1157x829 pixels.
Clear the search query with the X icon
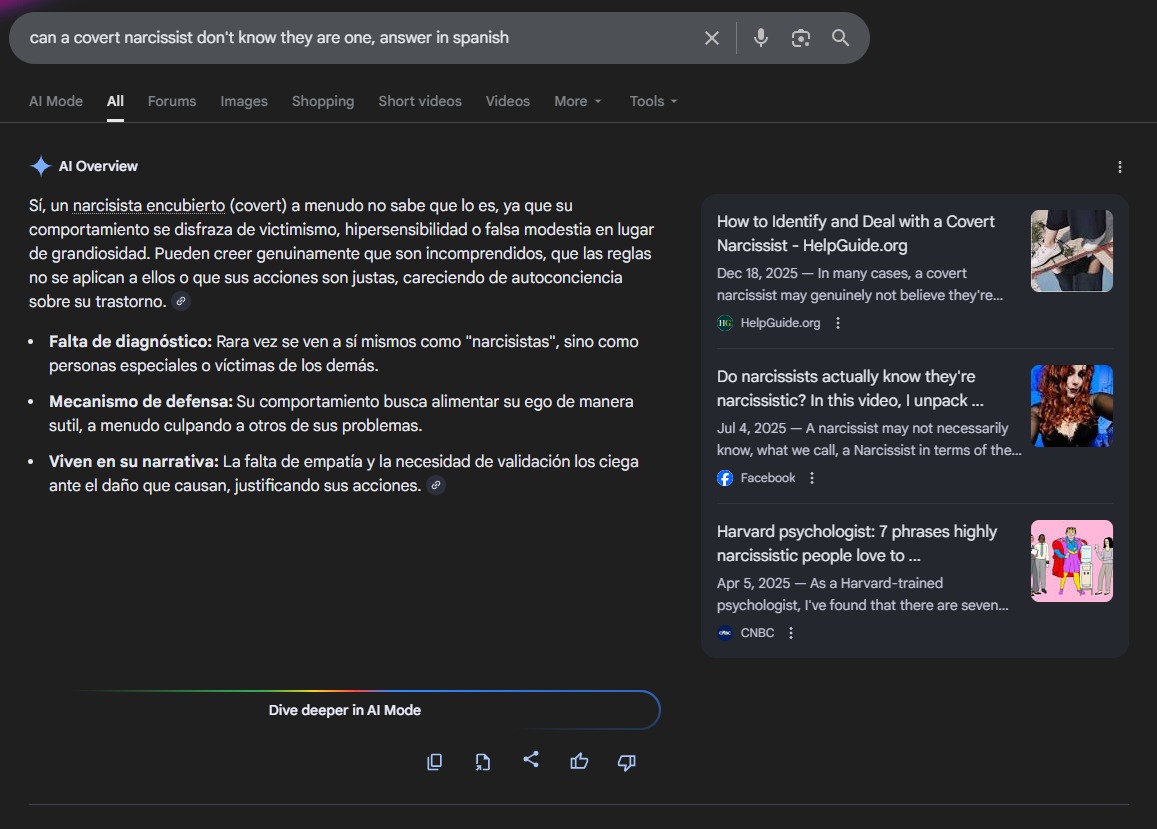point(711,38)
